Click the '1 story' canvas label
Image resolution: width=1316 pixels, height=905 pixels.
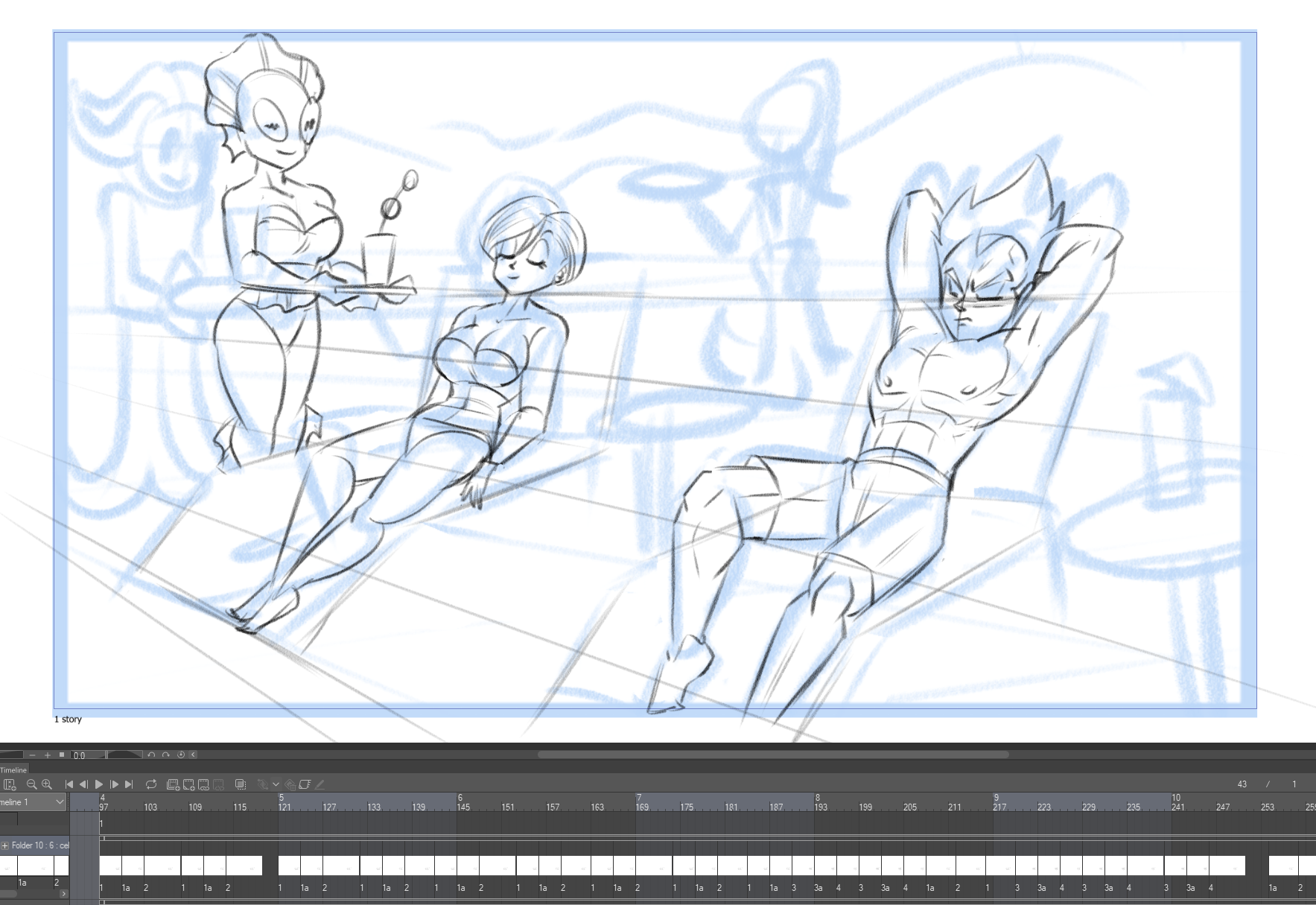(x=68, y=720)
